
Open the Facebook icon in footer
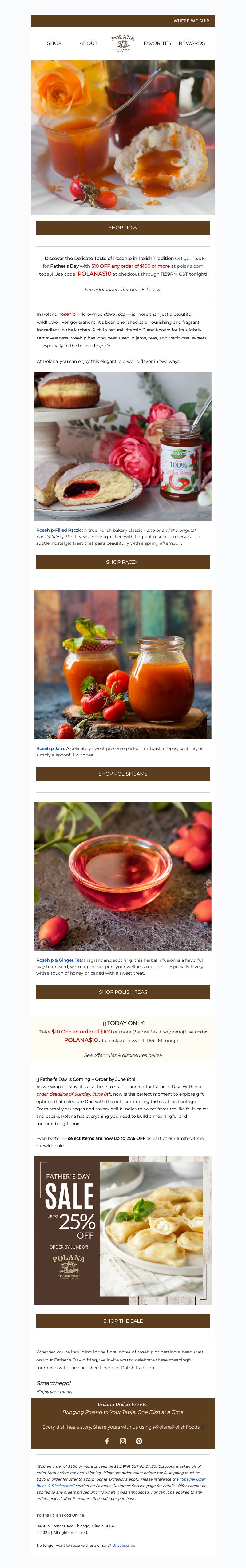click(107, 1441)
